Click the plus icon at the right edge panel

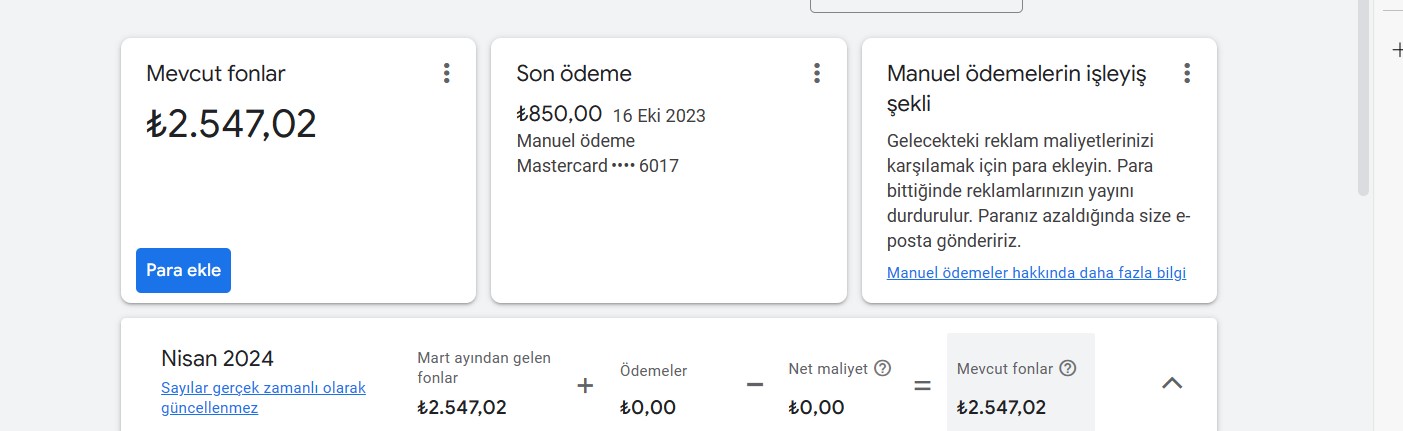click(1397, 50)
